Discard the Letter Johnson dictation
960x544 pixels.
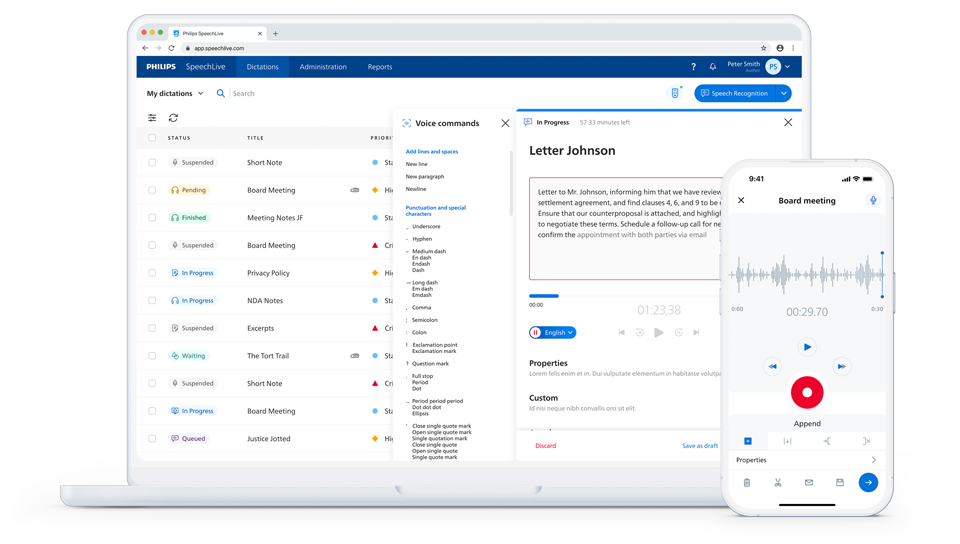[x=546, y=445]
